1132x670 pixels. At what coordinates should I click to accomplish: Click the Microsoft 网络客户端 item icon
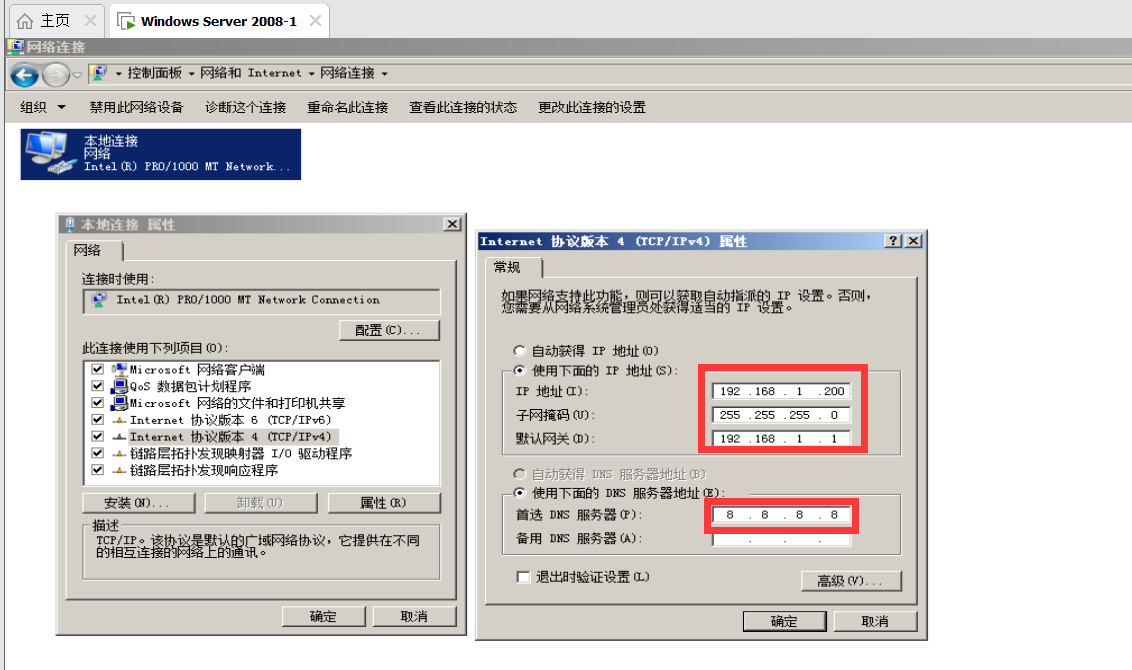click(119, 369)
